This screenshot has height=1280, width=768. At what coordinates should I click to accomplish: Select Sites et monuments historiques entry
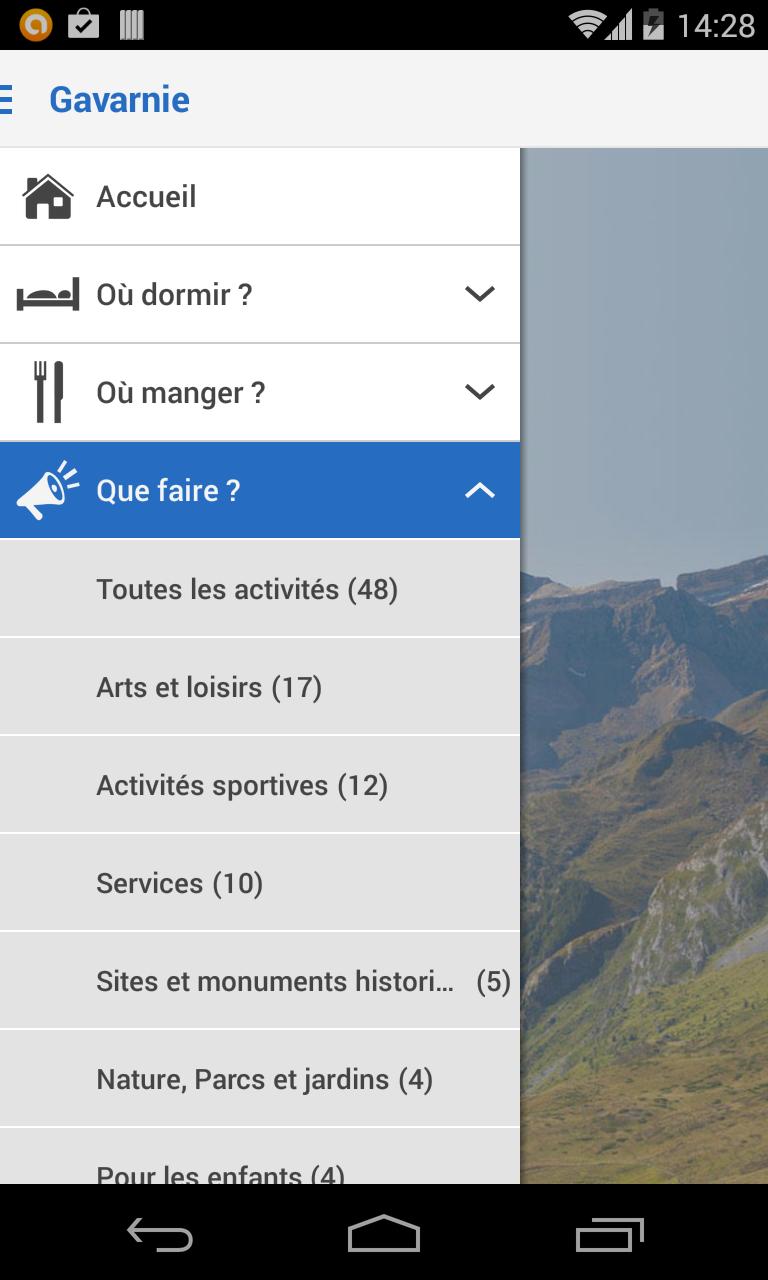[275, 981]
